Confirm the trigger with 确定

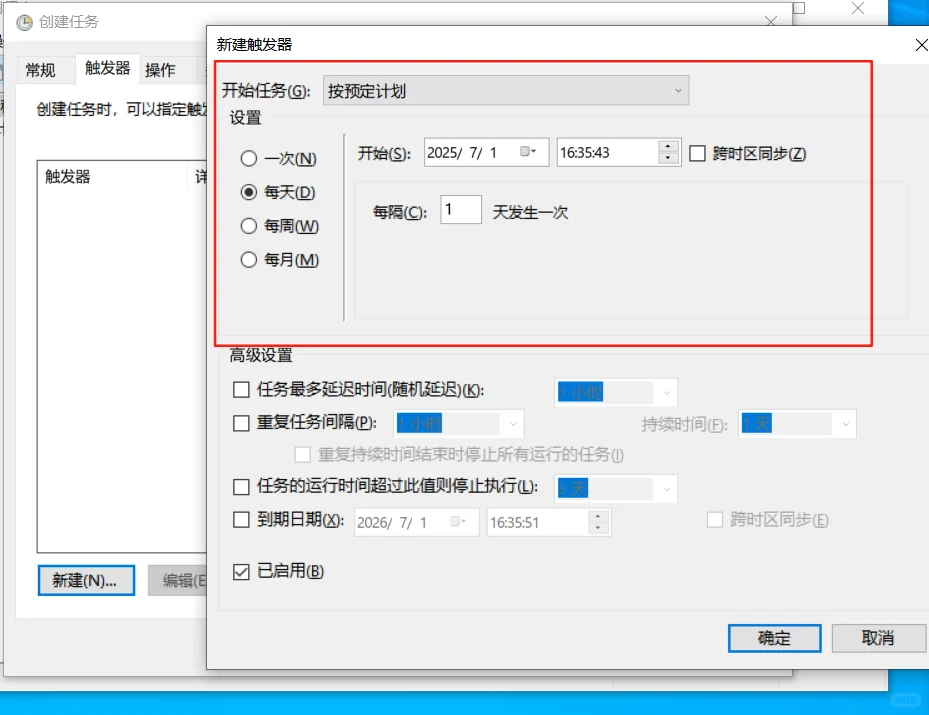(x=774, y=638)
